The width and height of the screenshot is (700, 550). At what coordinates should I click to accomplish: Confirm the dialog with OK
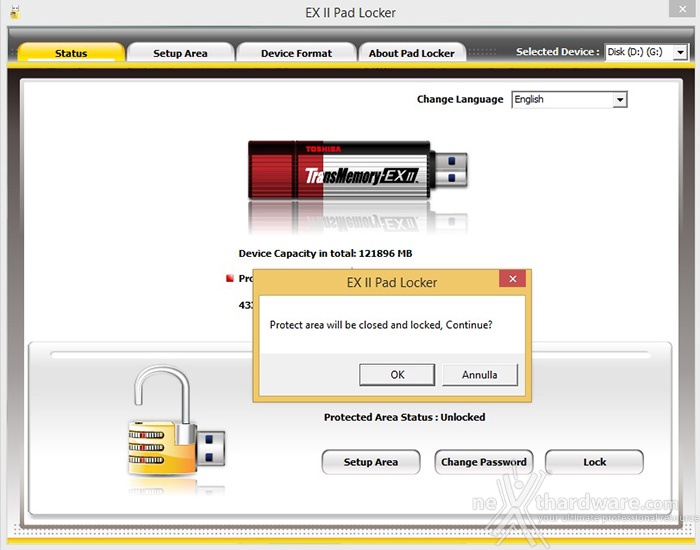[x=397, y=375]
